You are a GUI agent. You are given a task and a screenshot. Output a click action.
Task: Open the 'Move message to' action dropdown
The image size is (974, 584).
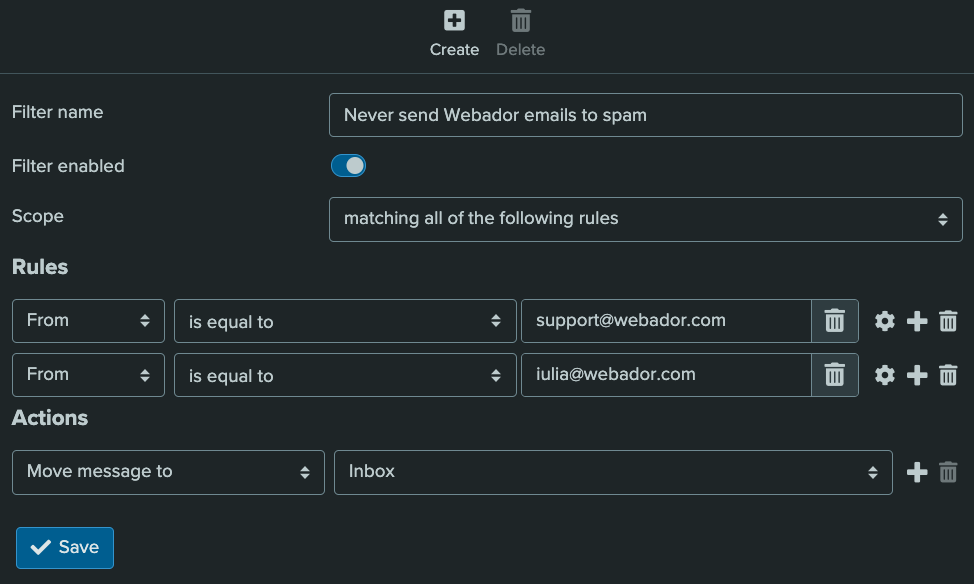(x=168, y=472)
